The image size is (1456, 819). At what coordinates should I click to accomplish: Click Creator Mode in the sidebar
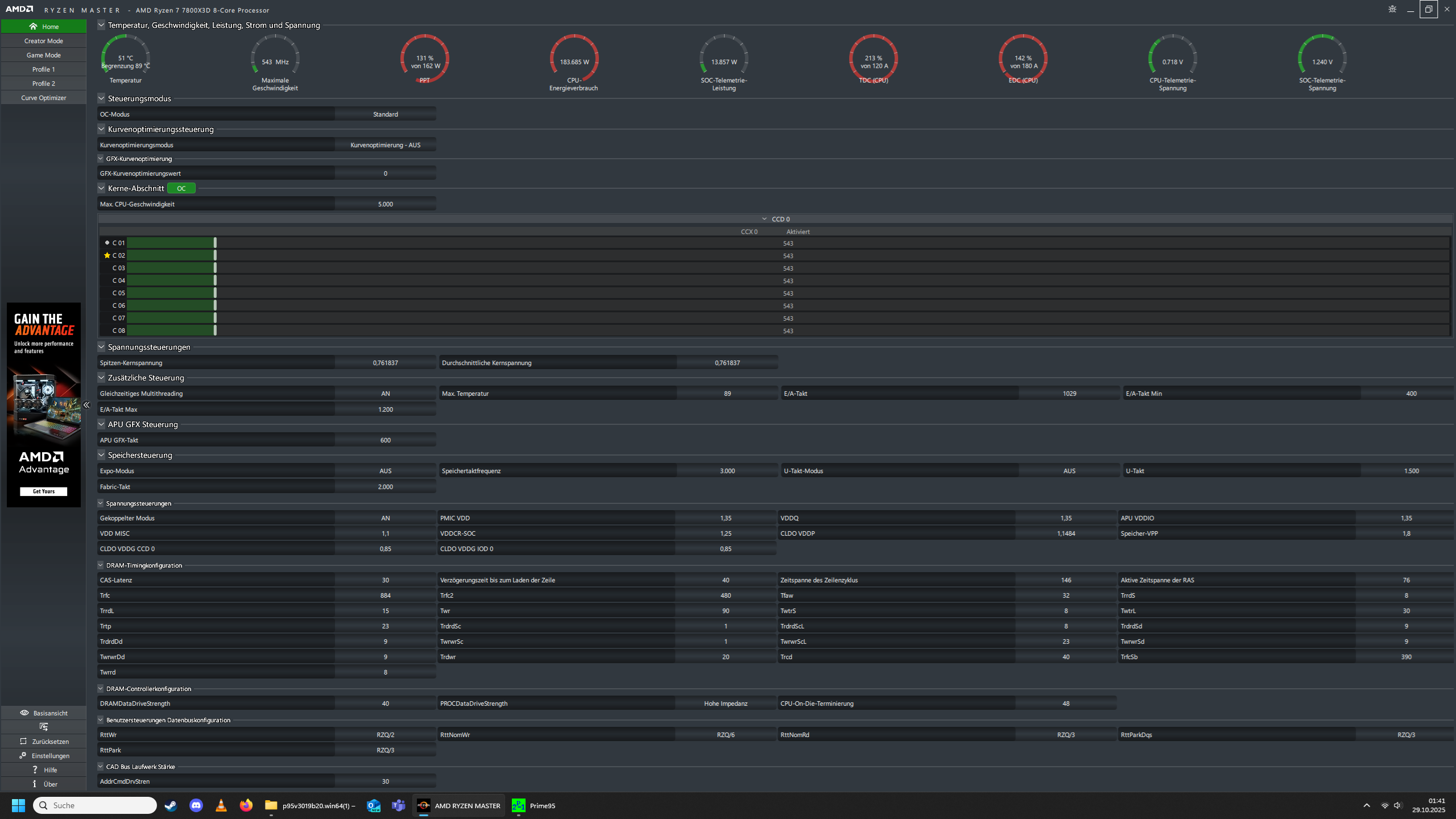[43, 41]
